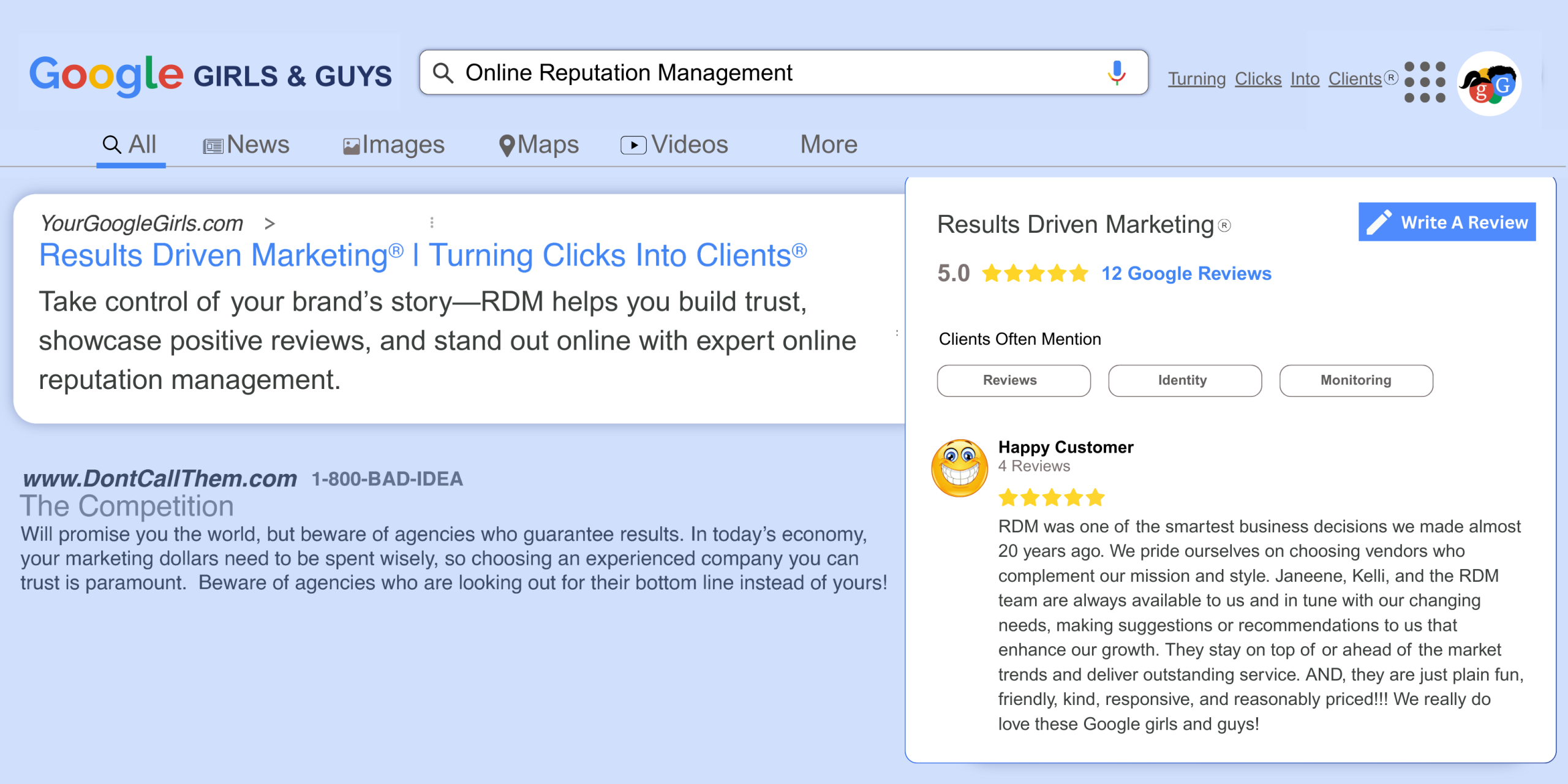1568x784 pixels.
Task: Open the More search options
Action: (828, 145)
